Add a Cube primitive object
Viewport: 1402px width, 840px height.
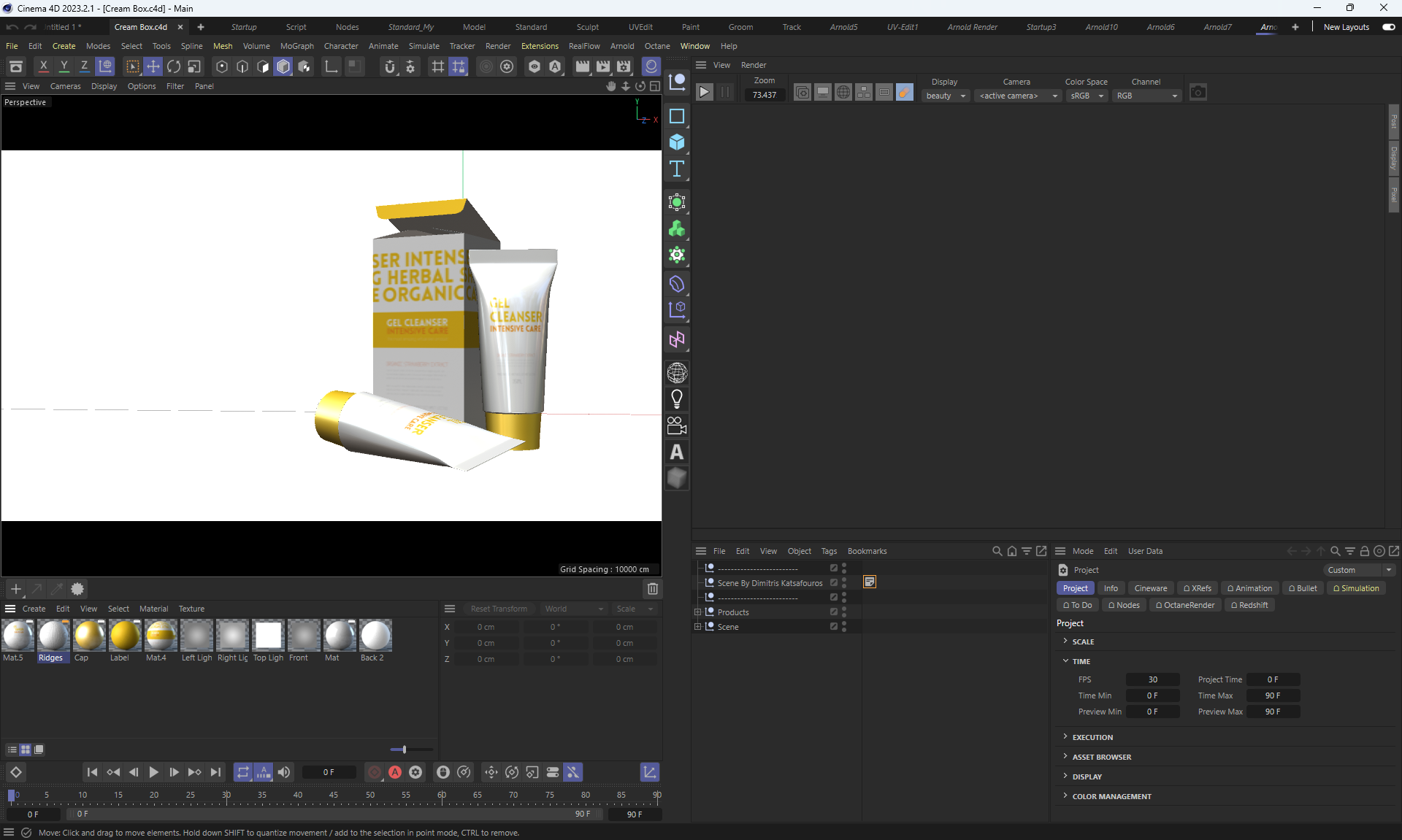point(677,142)
